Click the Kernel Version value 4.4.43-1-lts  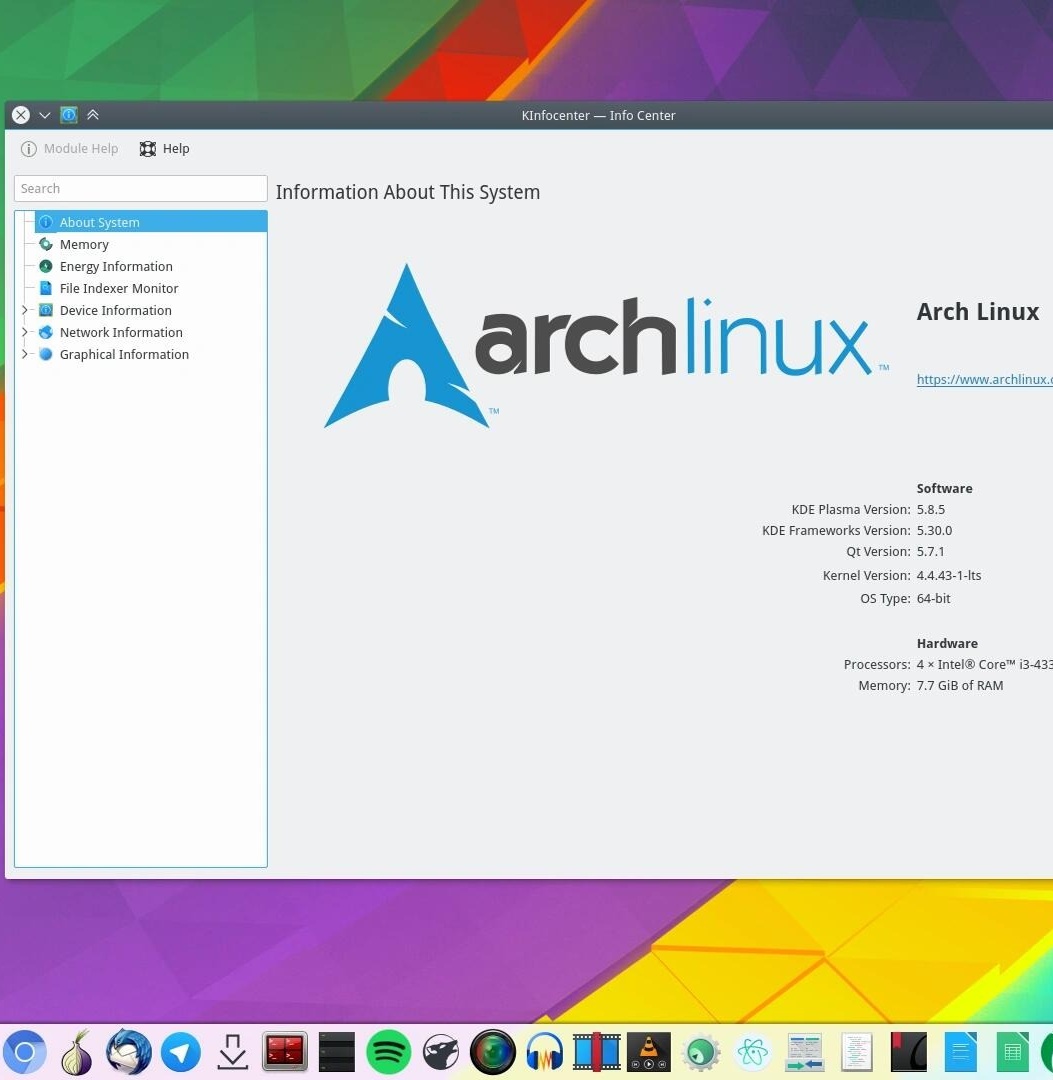pyautogui.click(x=949, y=575)
